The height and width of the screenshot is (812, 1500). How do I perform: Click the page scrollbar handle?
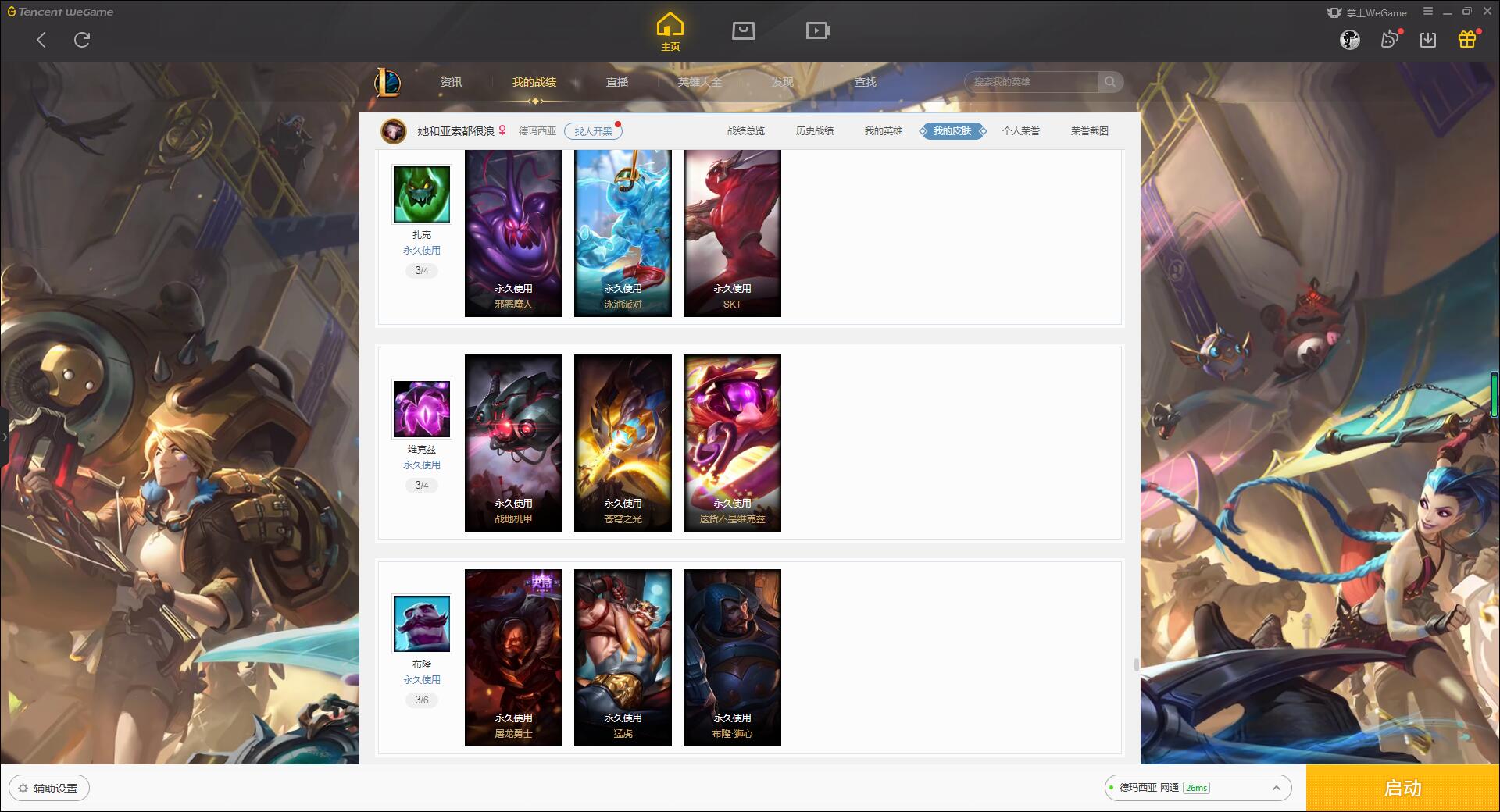(x=1136, y=664)
